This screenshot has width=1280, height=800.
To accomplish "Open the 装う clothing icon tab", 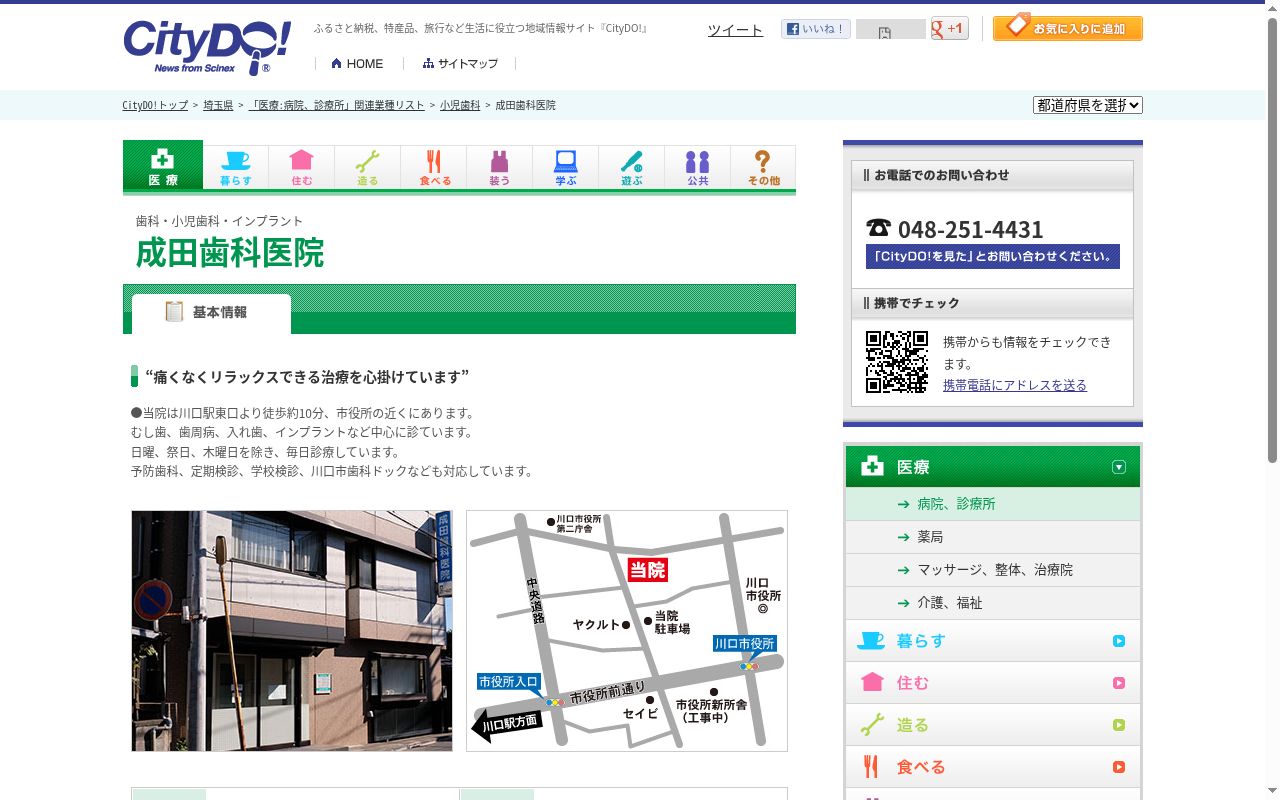I will (500, 167).
